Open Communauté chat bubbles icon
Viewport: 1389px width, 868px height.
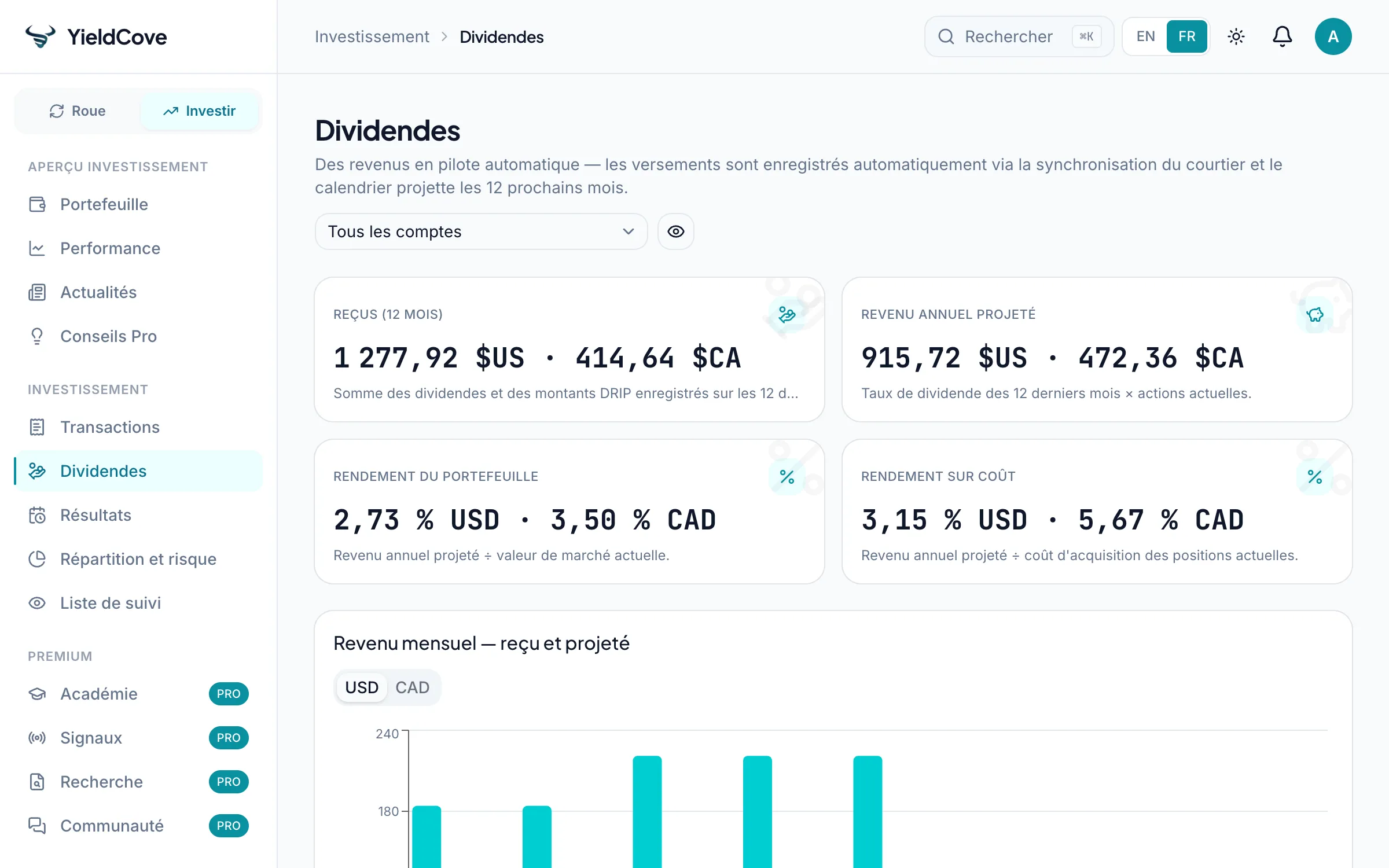point(37,826)
